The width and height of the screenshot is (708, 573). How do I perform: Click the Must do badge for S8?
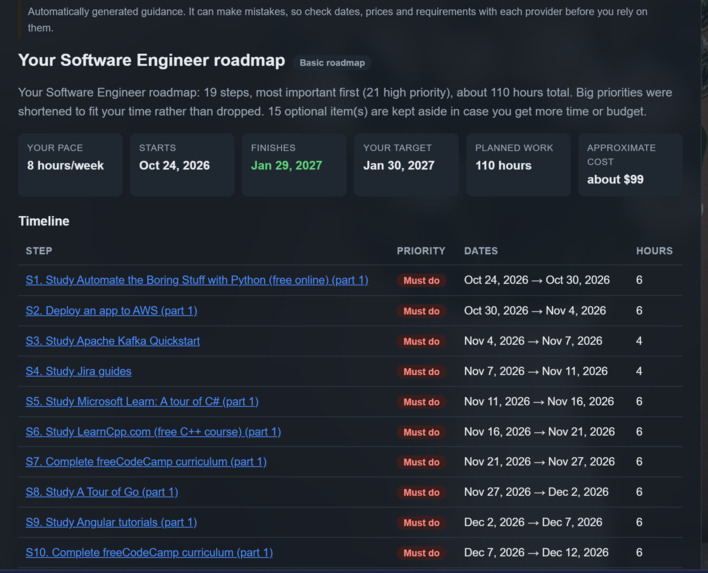point(421,492)
